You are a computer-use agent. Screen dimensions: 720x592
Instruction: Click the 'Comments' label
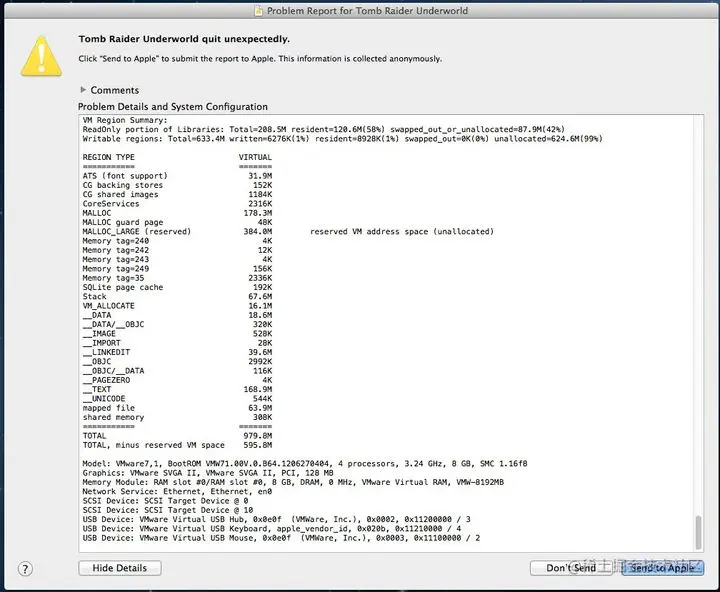point(115,90)
